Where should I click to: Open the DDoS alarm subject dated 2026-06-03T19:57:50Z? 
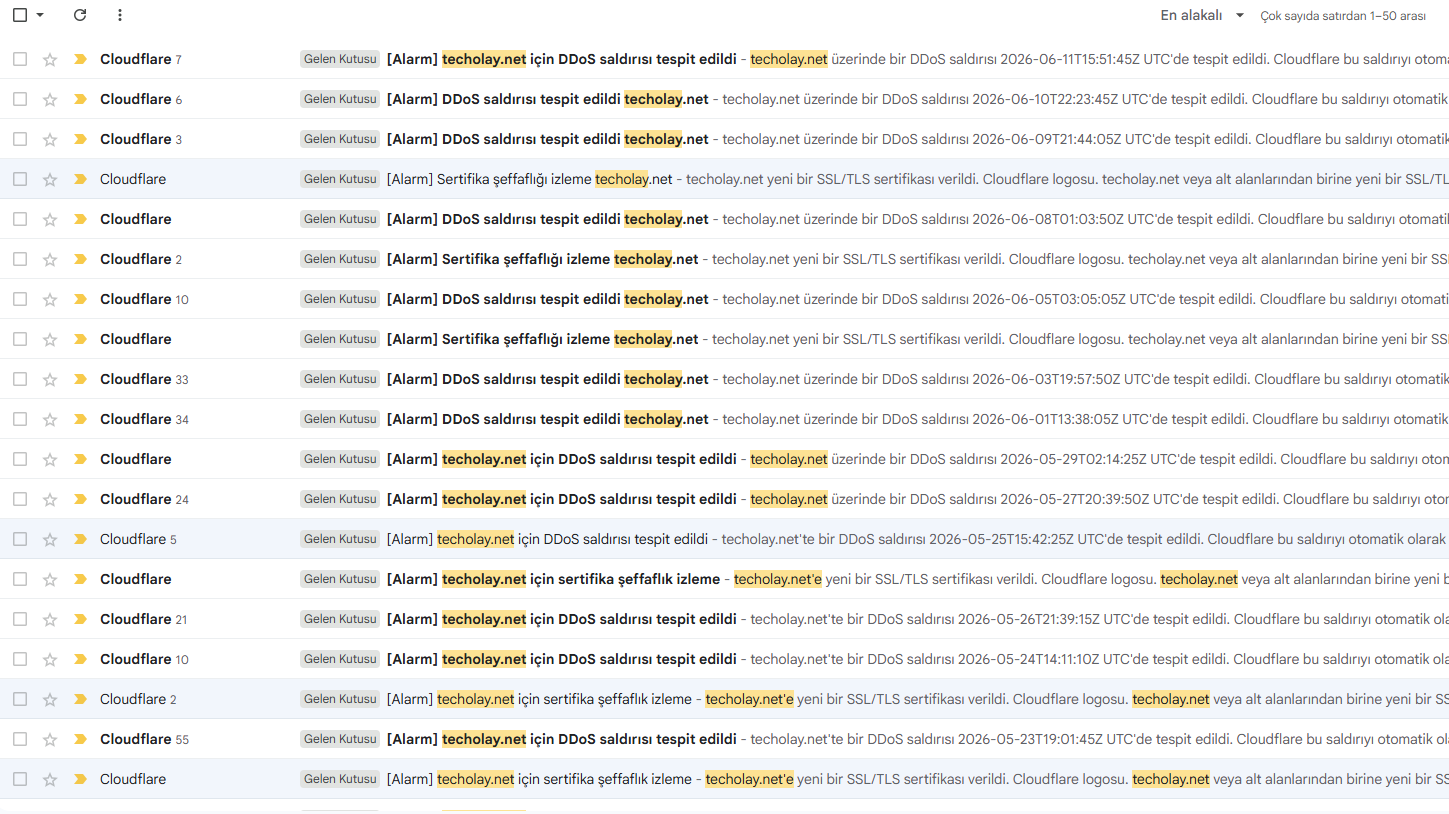pos(548,379)
